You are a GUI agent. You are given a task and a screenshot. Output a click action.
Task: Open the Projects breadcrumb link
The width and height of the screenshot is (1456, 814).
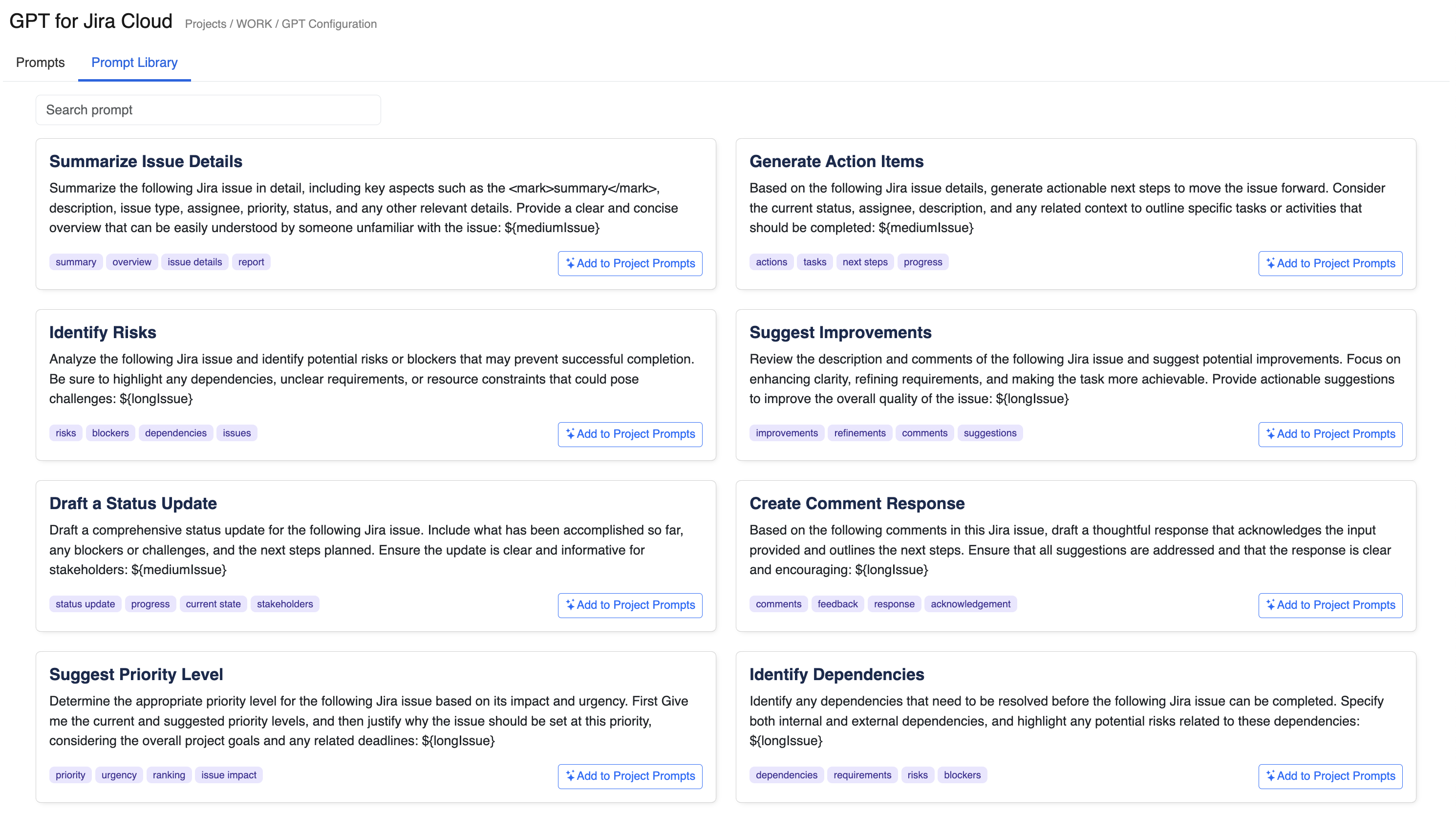pos(205,24)
